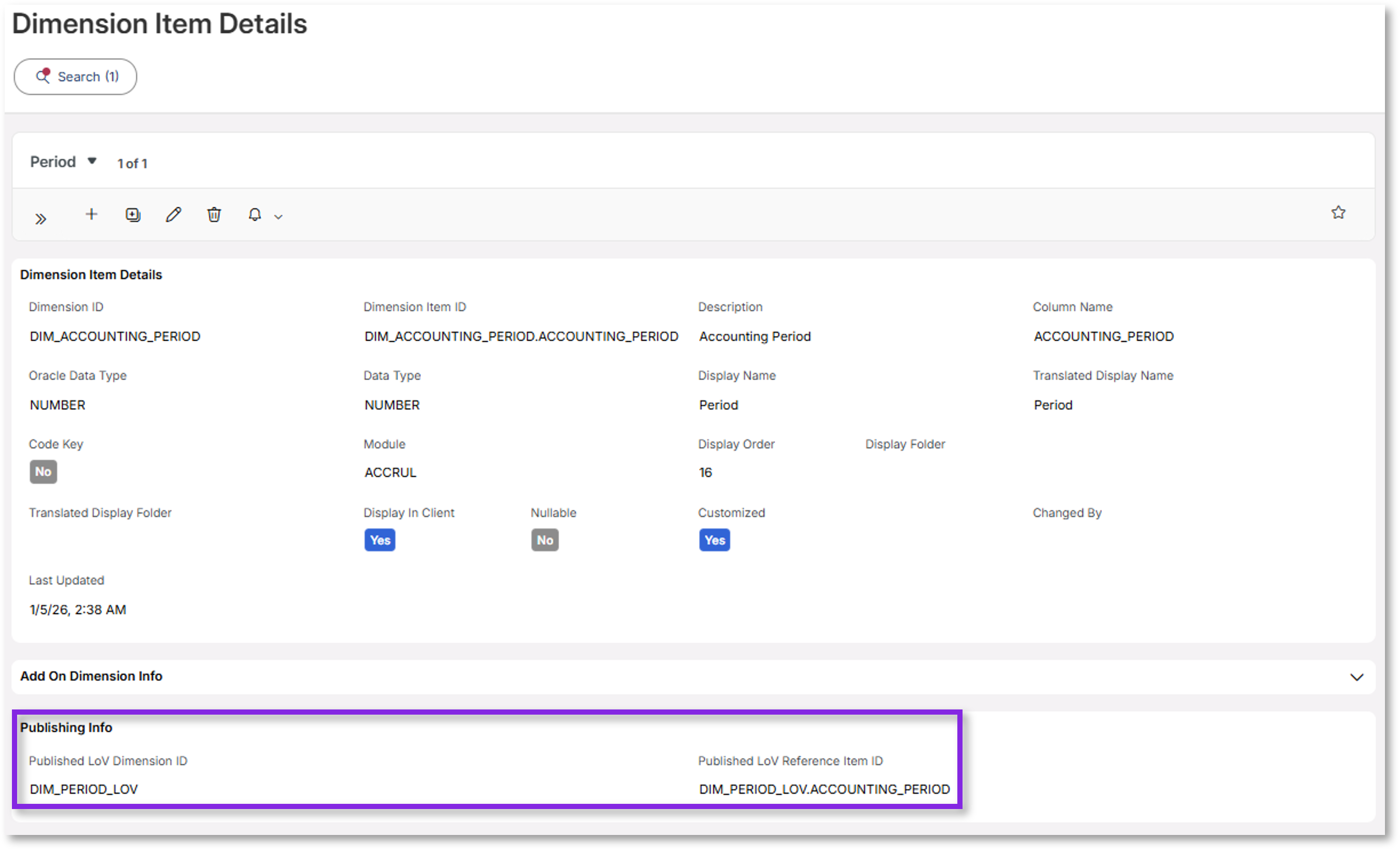
Task: Click the Last Updated 1/5/26, 2:38 AM value
Action: pyautogui.click(x=78, y=610)
